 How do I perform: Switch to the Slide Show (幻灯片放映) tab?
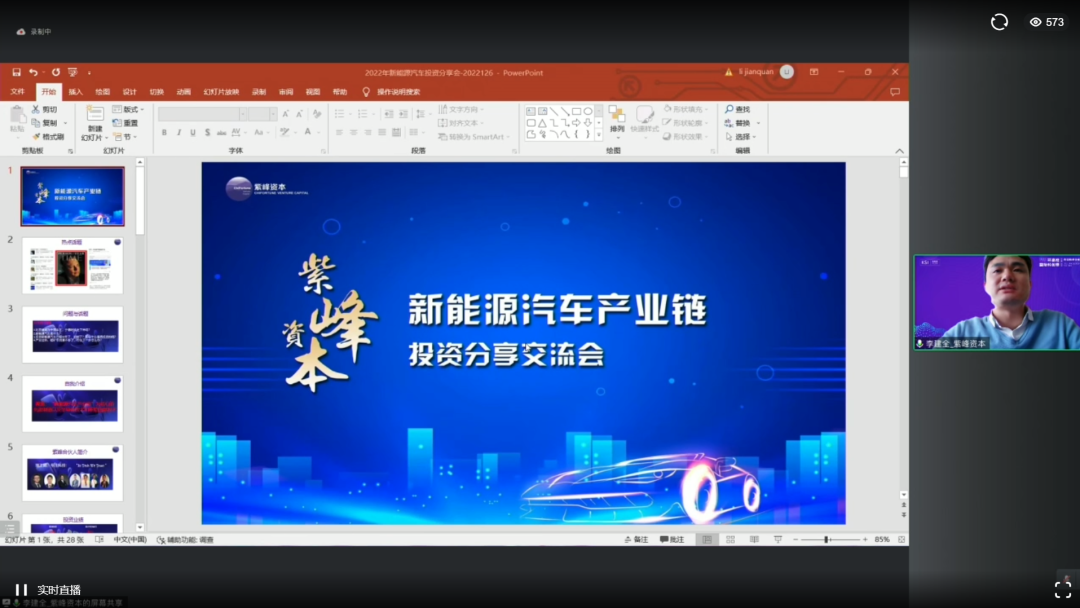[x=221, y=92]
